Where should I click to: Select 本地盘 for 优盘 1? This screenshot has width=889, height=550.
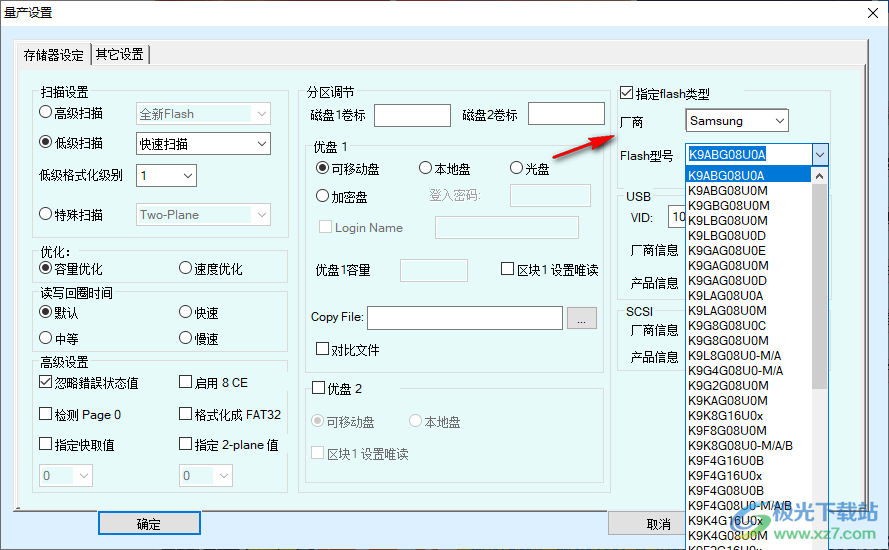tap(425, 168)
